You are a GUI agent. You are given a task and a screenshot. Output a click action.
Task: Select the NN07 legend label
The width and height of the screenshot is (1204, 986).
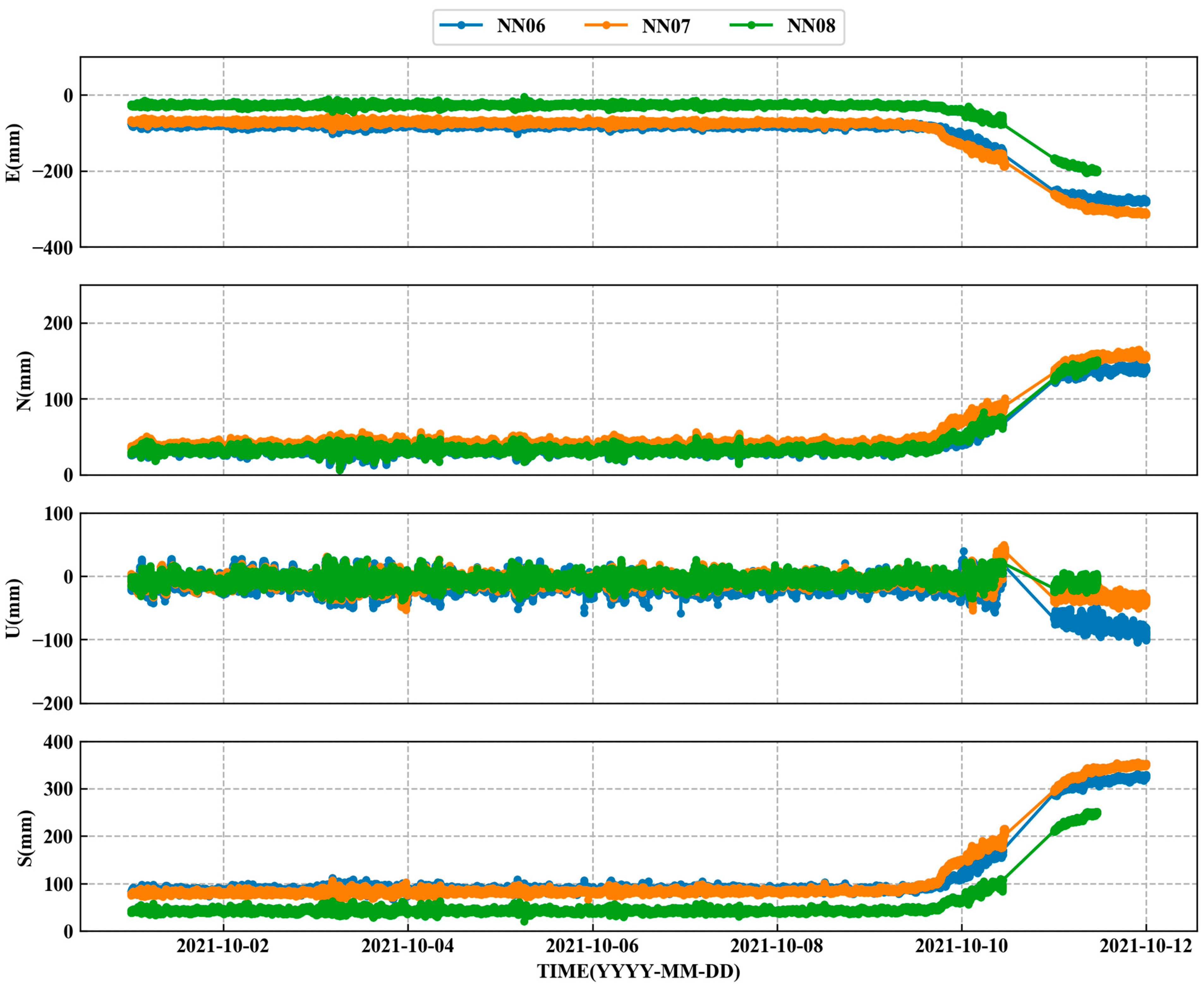[666, 26]
